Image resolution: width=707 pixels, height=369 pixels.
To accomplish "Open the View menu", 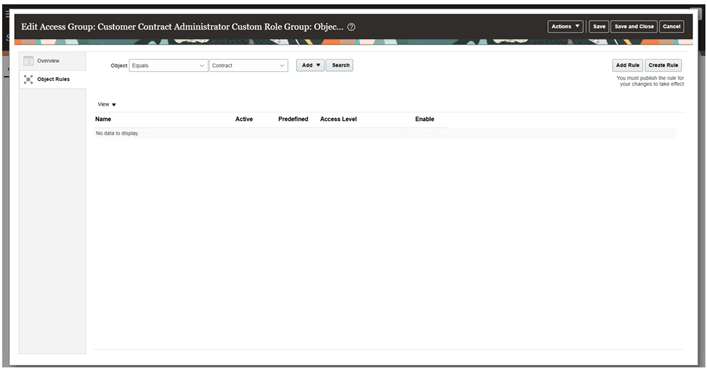I will tap(107, 104).
